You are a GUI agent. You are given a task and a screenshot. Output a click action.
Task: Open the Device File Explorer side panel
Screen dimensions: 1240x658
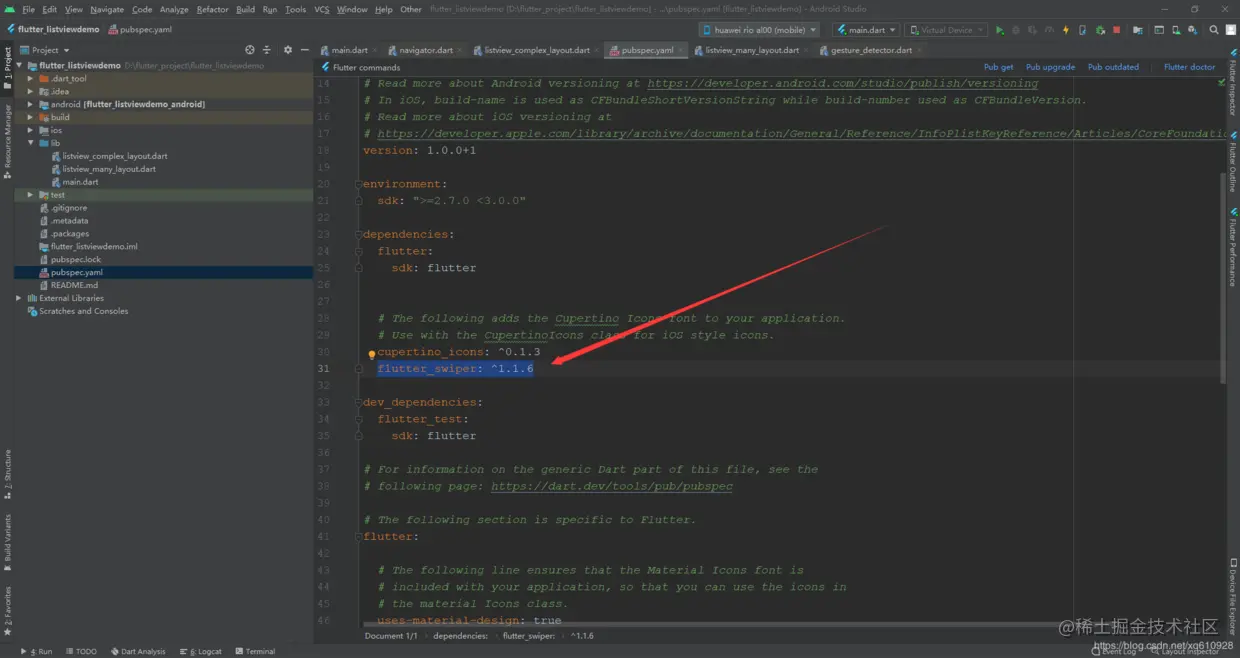[1233, 598]
